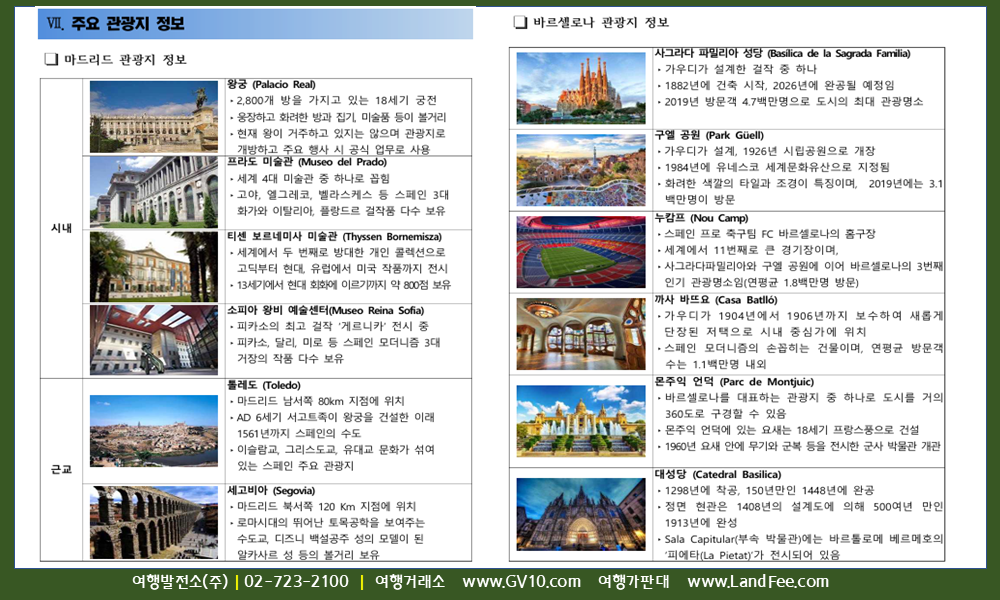Screen dimensions: 1000x600
Task: Click the Palacio Real palace photo
Action: [153, 116]
